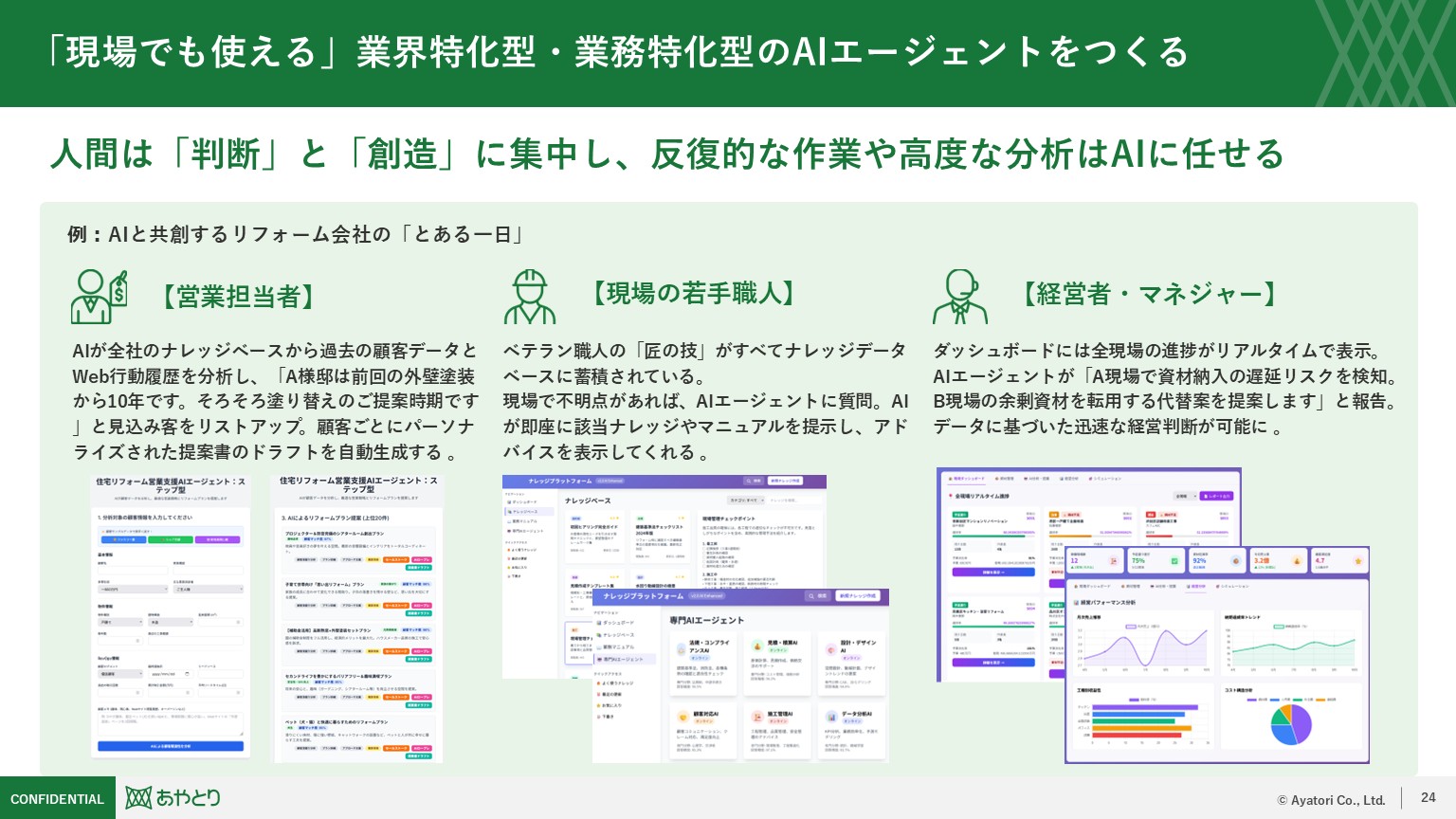Click the 顧客対応AI agent card icon

click(681, 717)
